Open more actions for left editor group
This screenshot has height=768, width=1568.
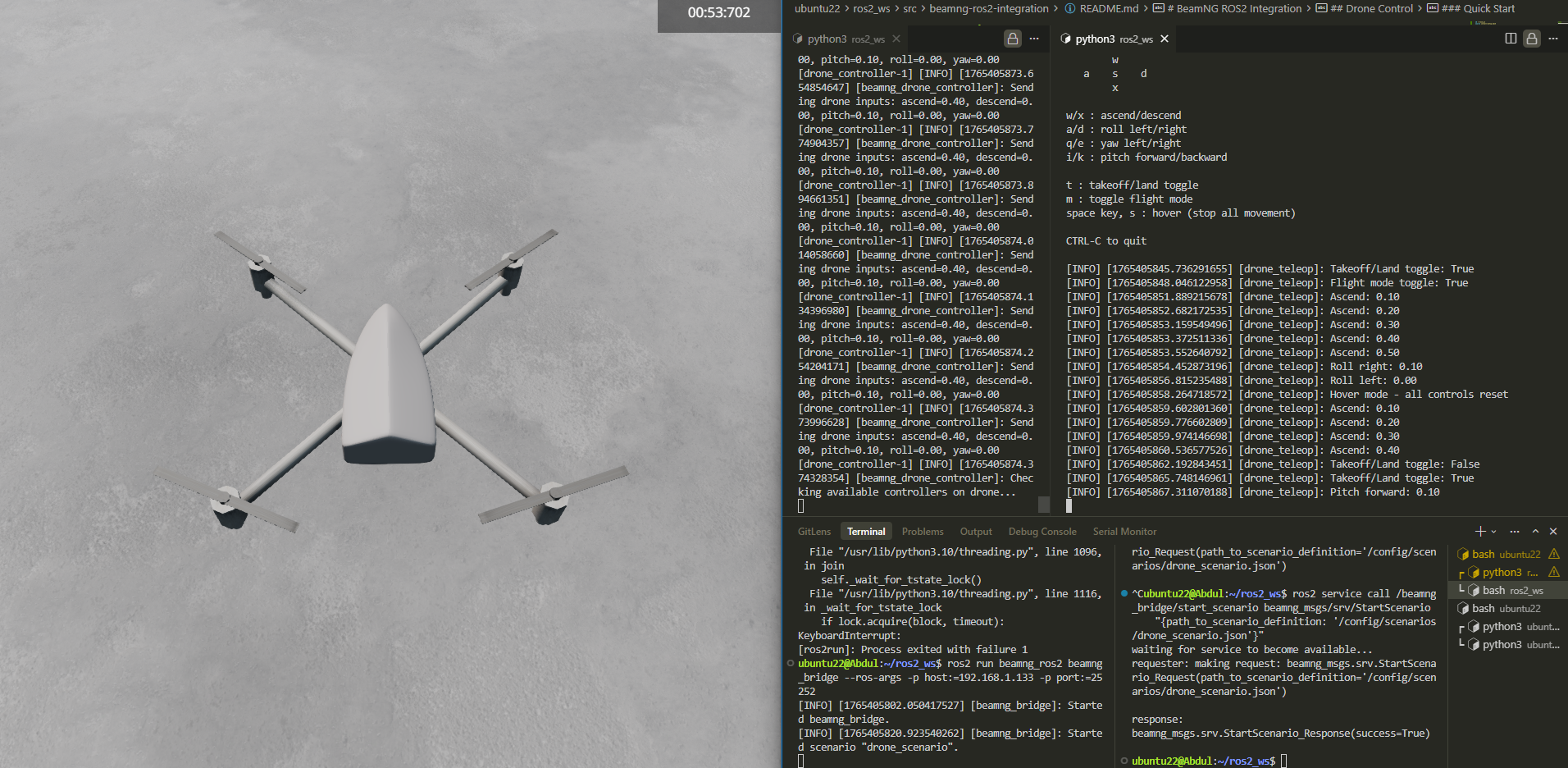click(1034, 39)
